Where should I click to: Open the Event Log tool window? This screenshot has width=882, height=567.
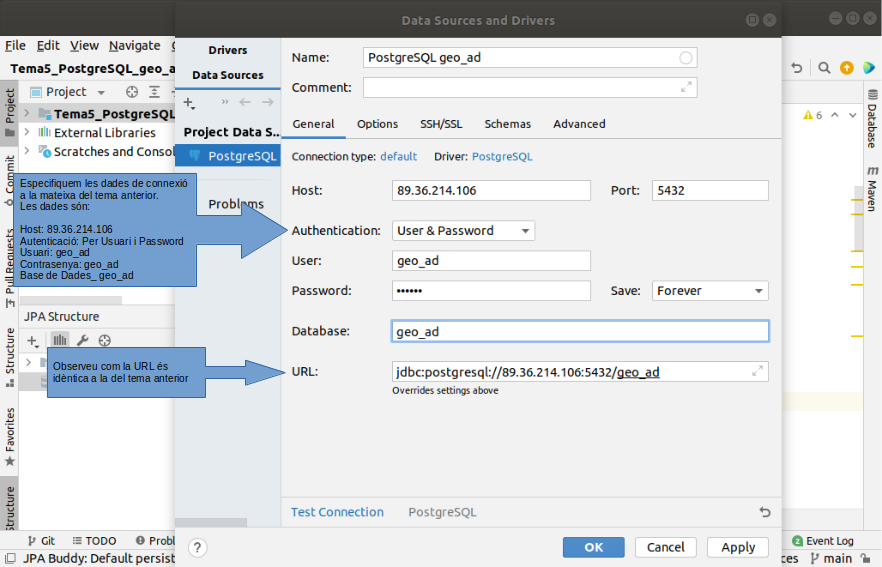click(x=823, y=541)
